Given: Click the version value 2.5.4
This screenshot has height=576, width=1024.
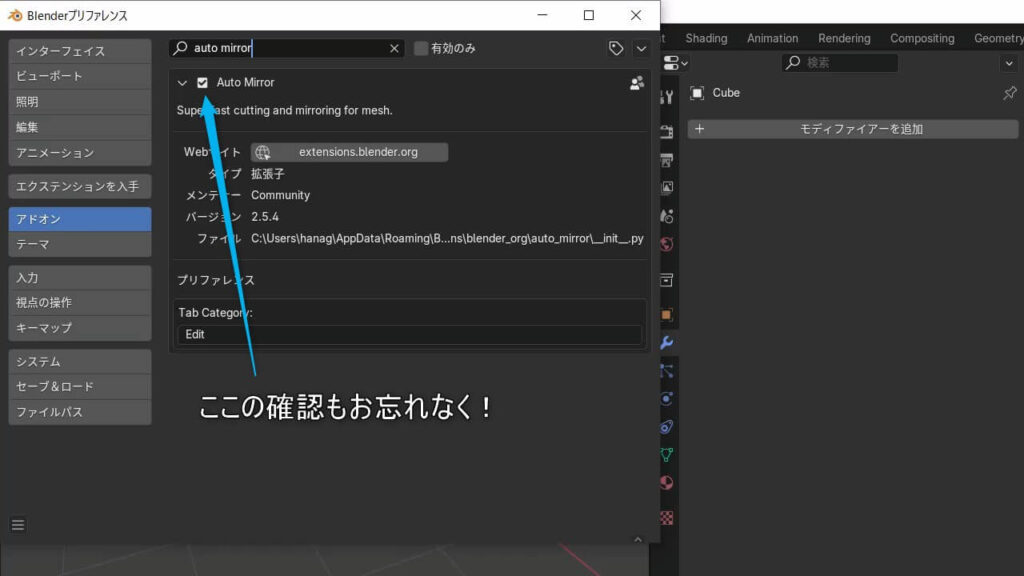Looking at the screenshot, I should 265,217.
